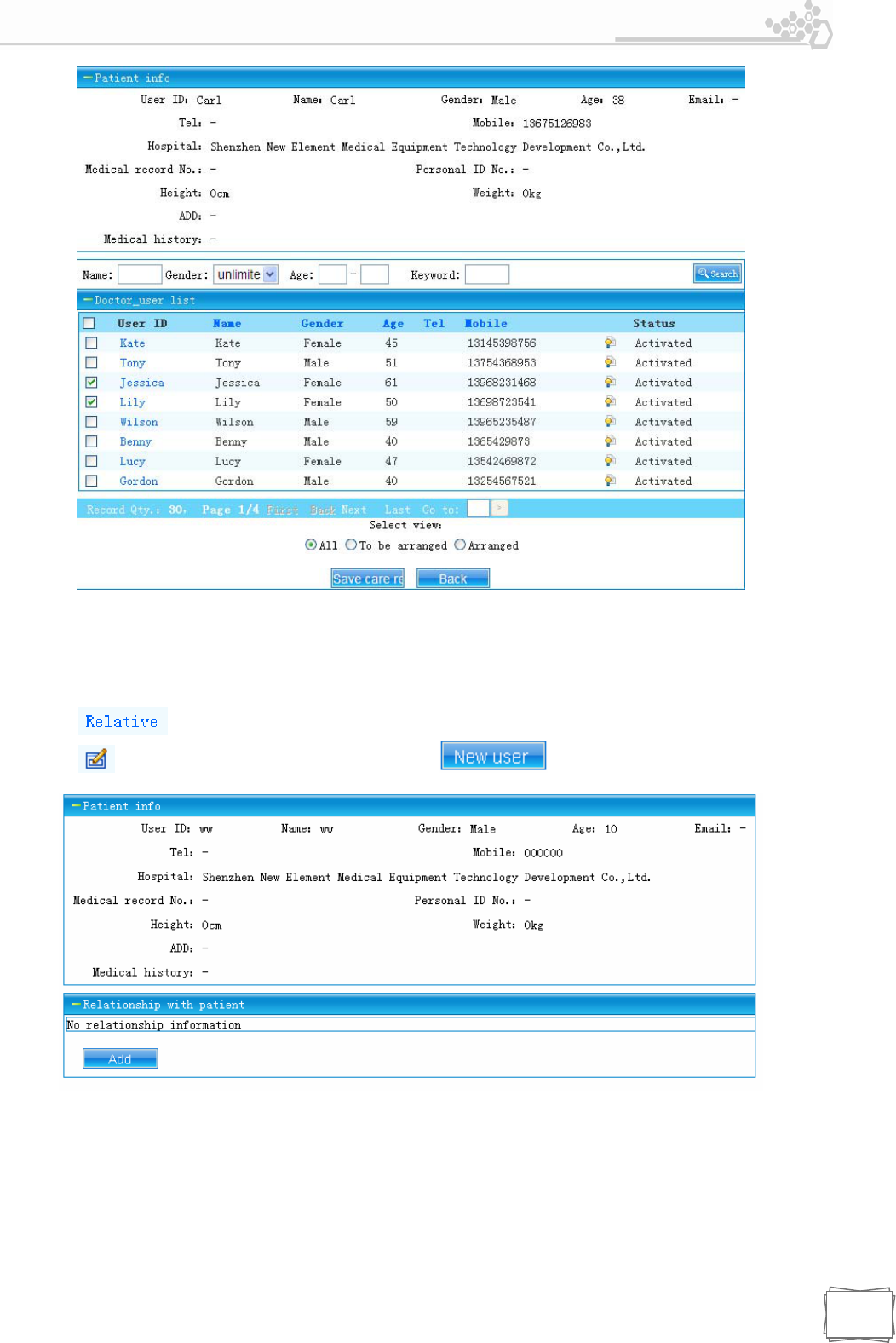Click the go arrow next to page field
The height and width of the screenshot is (1343, 896).
500,508
